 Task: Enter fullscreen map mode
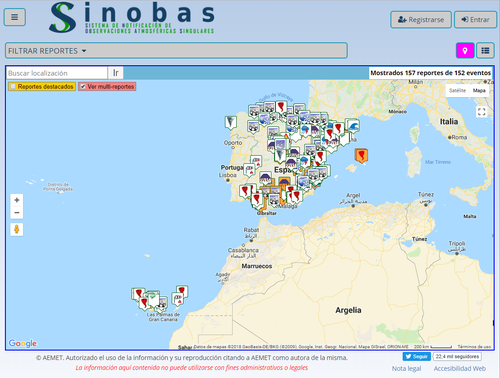[481, 112]
